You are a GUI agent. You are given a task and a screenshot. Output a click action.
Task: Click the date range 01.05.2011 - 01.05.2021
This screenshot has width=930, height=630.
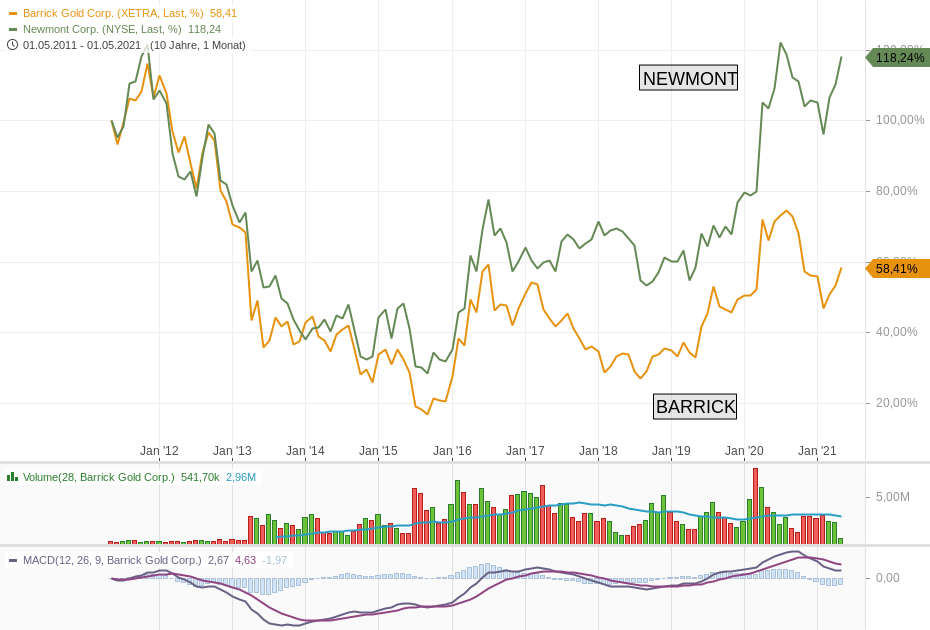tap(82, 45)
